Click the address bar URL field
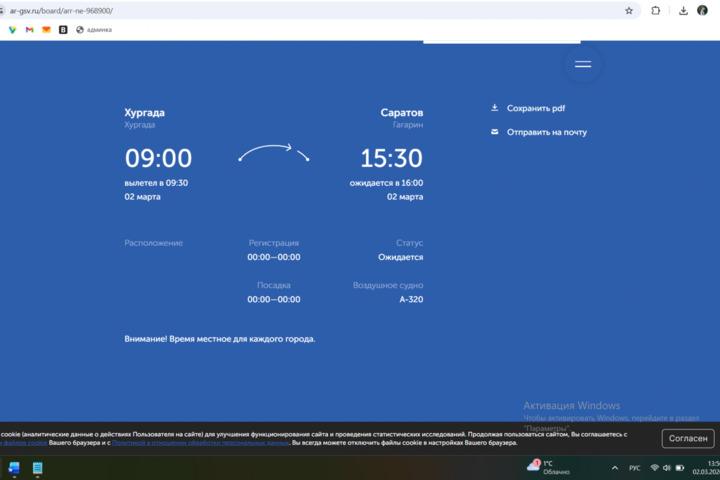The width and height of the screenshot is (720, 480). 300,11
